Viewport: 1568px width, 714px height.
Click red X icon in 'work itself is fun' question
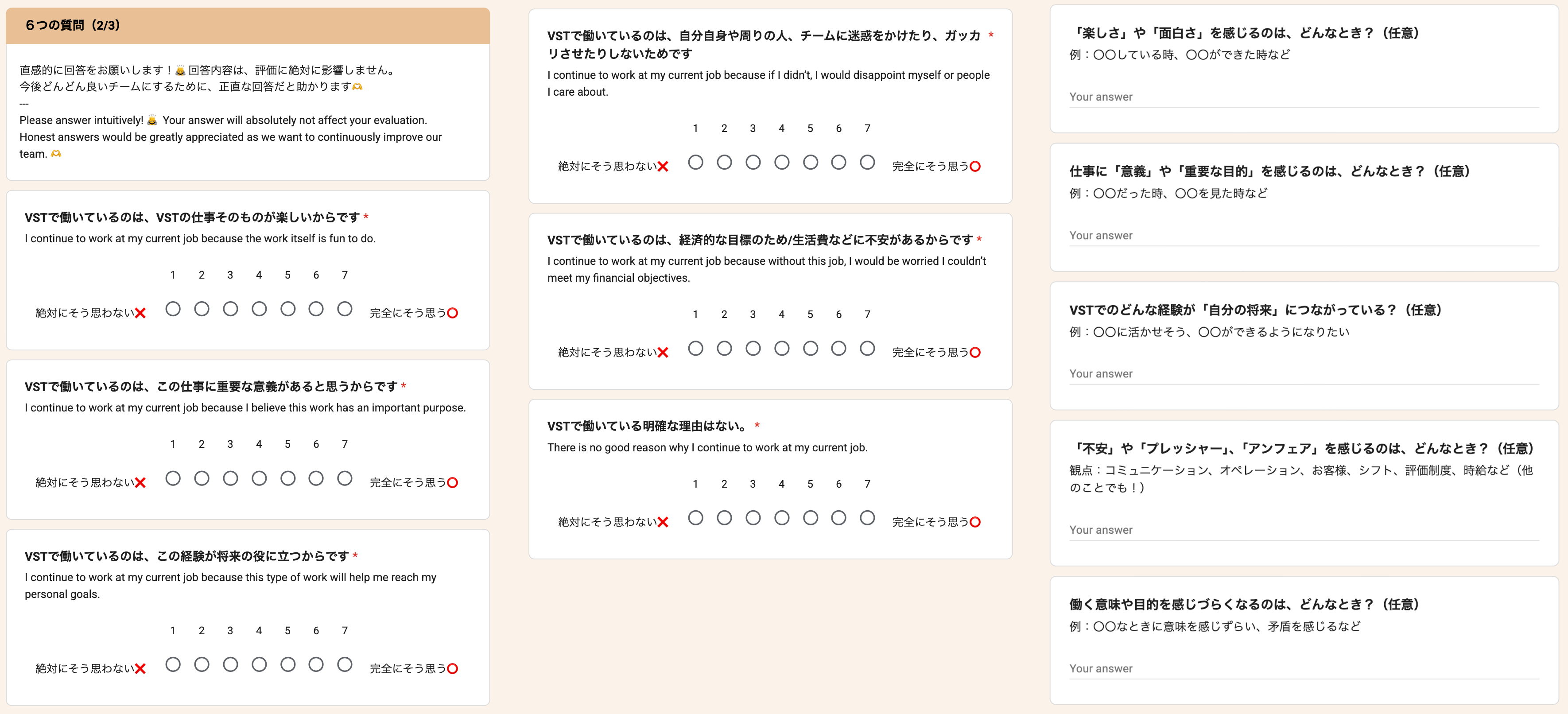(140, 314)
